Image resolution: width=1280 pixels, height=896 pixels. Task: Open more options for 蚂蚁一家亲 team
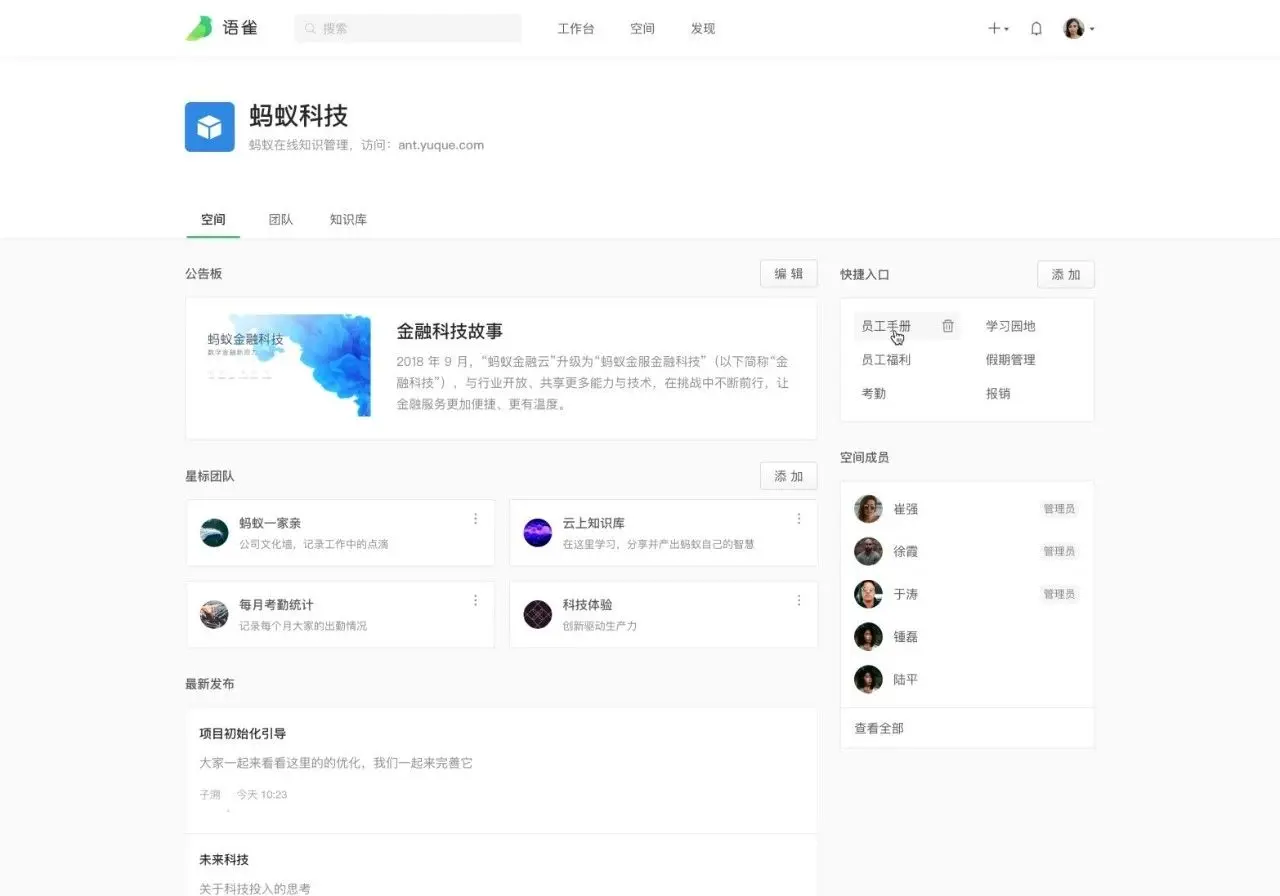pyautogui.click(x=475, y=519)
